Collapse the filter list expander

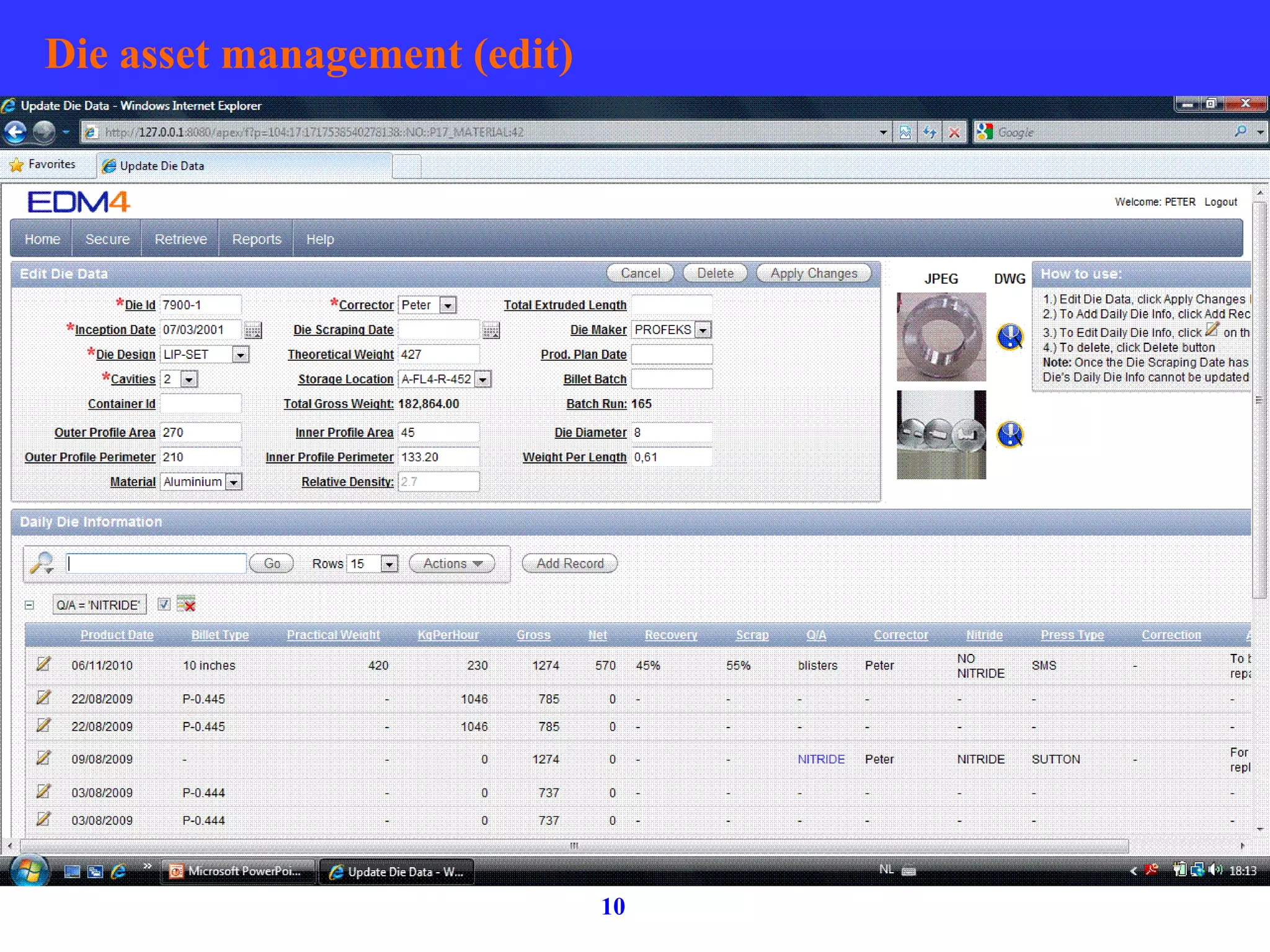point(29,605)
